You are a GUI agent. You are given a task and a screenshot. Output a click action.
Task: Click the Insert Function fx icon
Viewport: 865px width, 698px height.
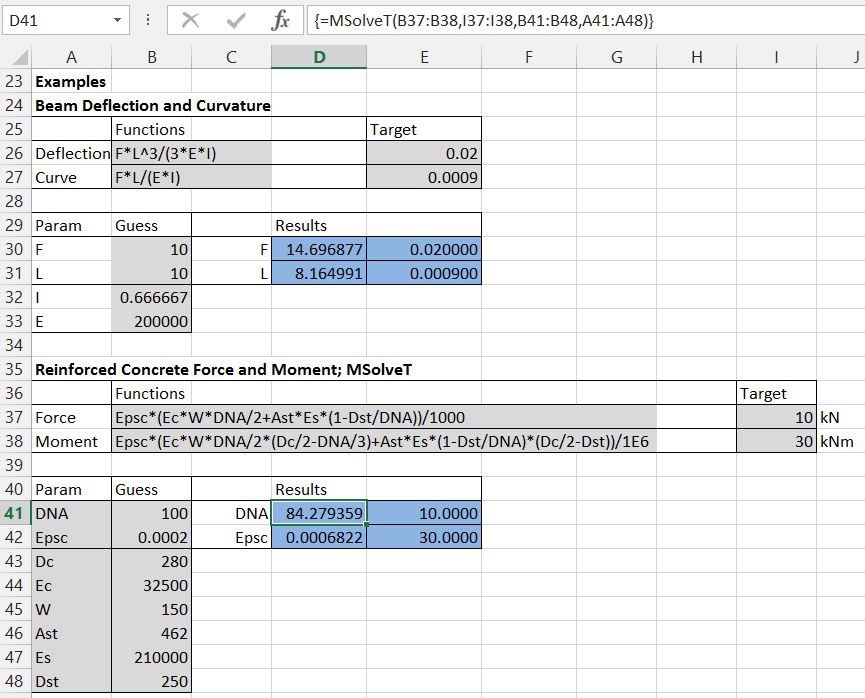[x=281, y=21]
